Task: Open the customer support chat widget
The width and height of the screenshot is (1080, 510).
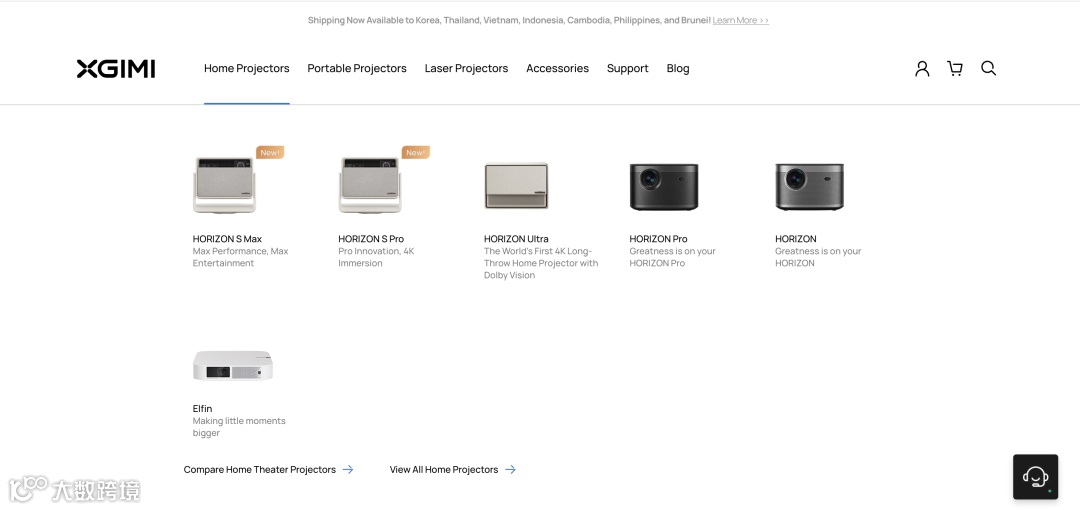Action: pos(1035,477)
